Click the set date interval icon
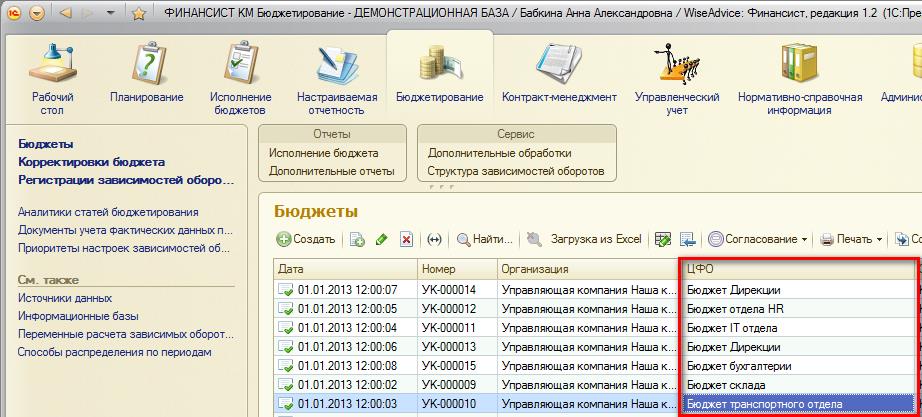 (x=434, y=239)
